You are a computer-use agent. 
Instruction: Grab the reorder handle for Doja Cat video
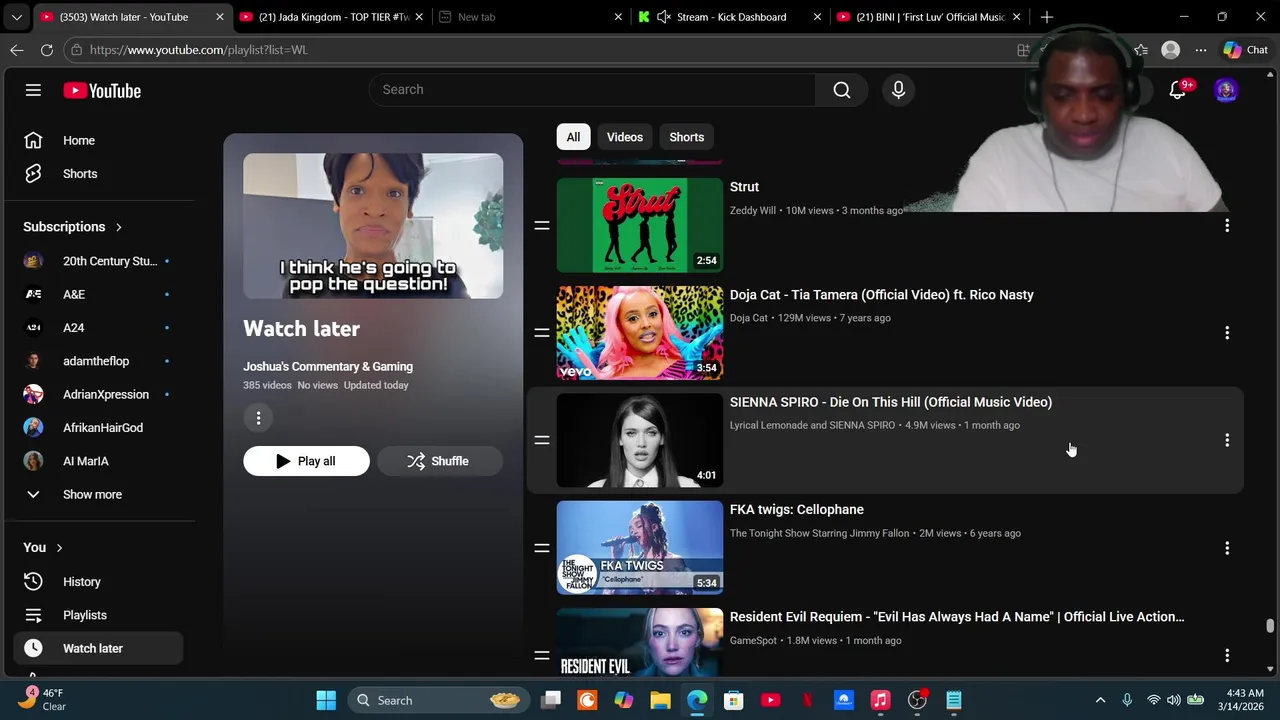click(x=542, y=332)
